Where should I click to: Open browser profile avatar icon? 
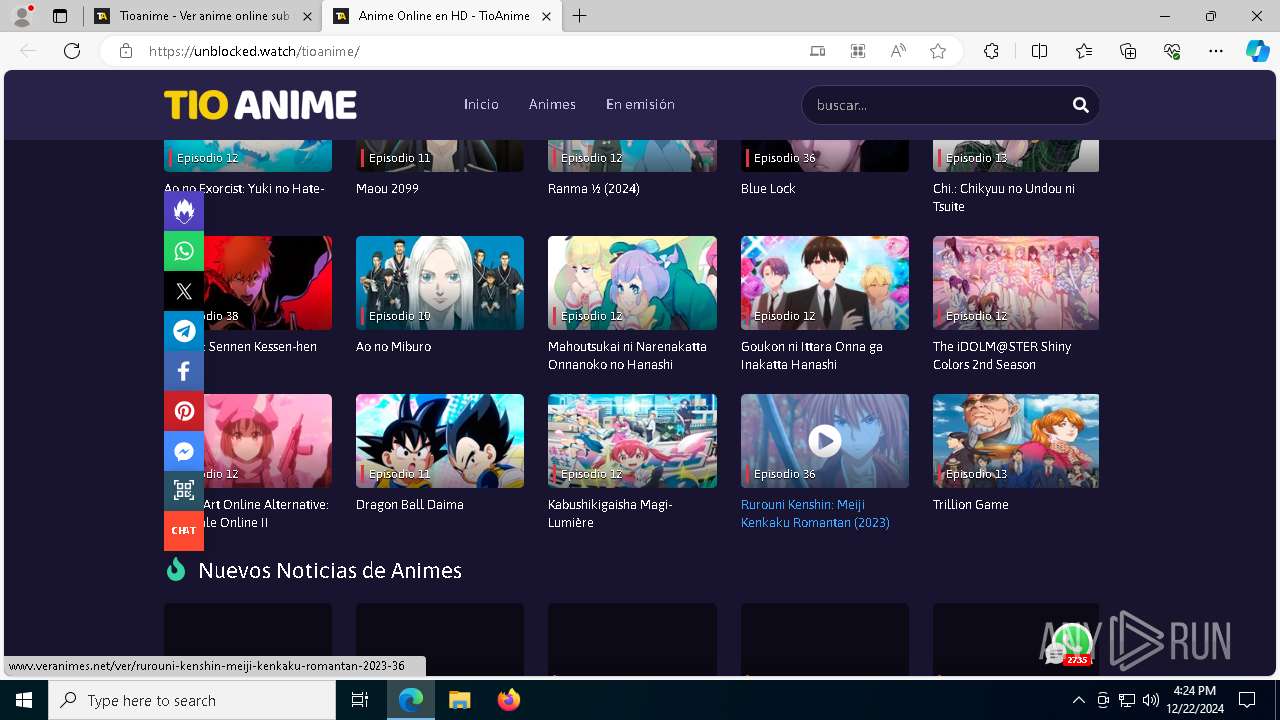tap(22, 15)
